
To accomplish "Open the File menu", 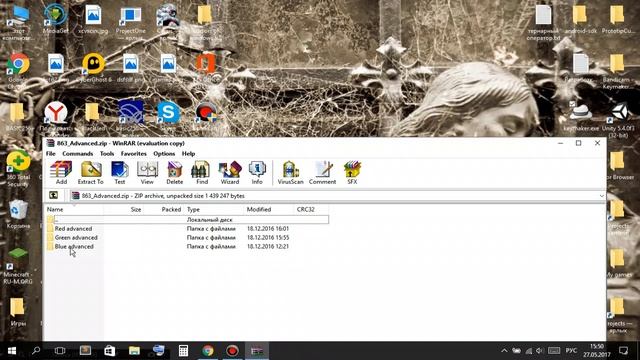I will click(x=51, y=153).
